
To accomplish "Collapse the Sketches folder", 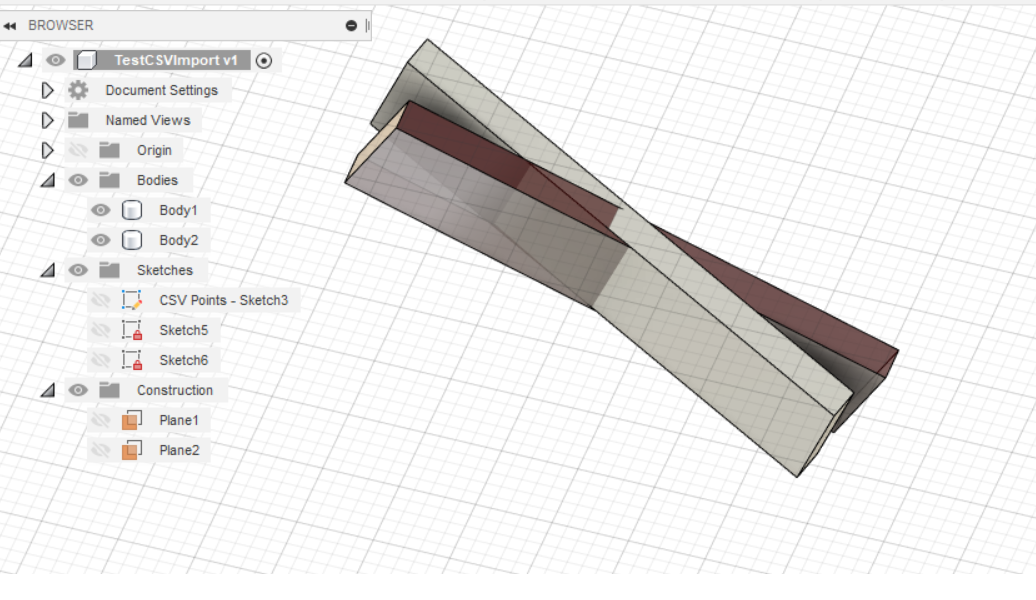I will tap(48, 270).
